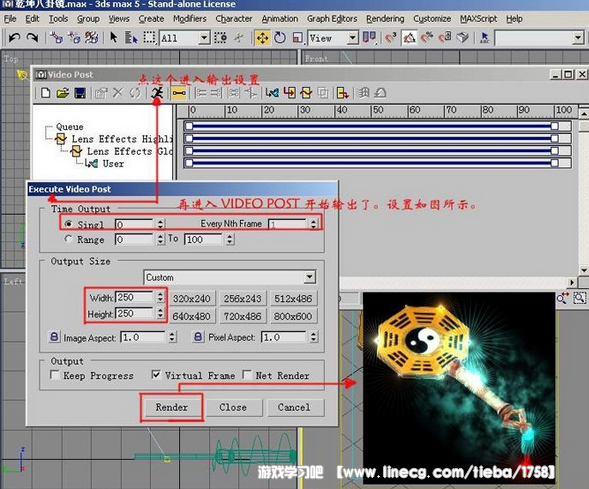Click Add Image Input Event icon
This screenshot has width=589, height=489.
[290, 93]
